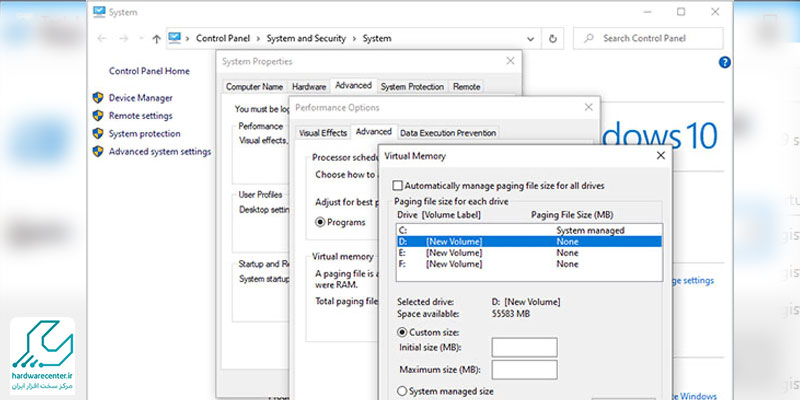Click System and Security breadcrumb
Screen dimensions: 800x400
pos(306,39)
